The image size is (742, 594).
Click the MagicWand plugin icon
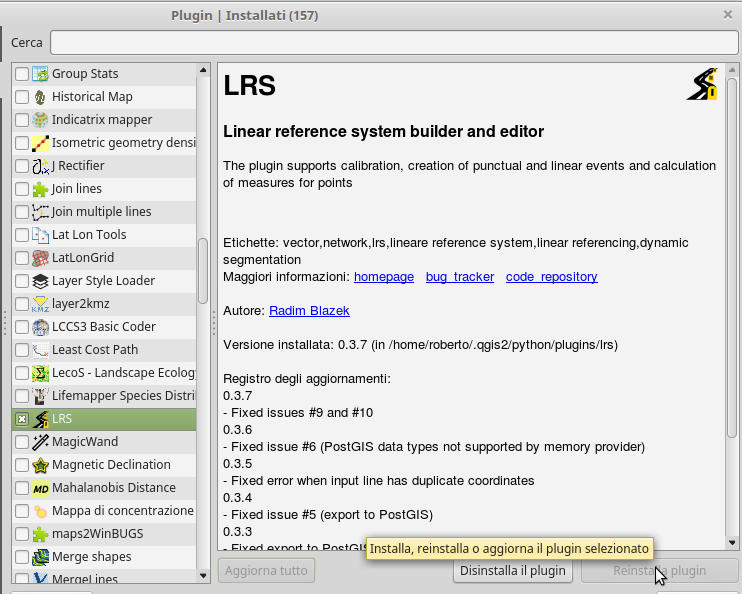click(x=40, y=442)
